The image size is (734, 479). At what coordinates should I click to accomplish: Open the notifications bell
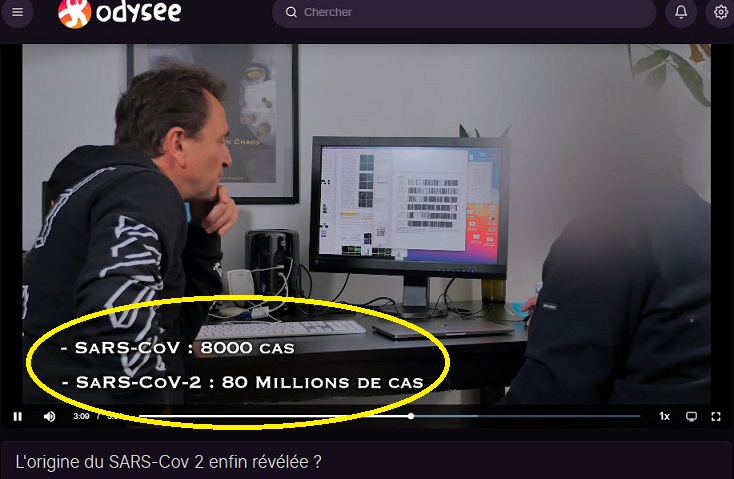[681, 12]
